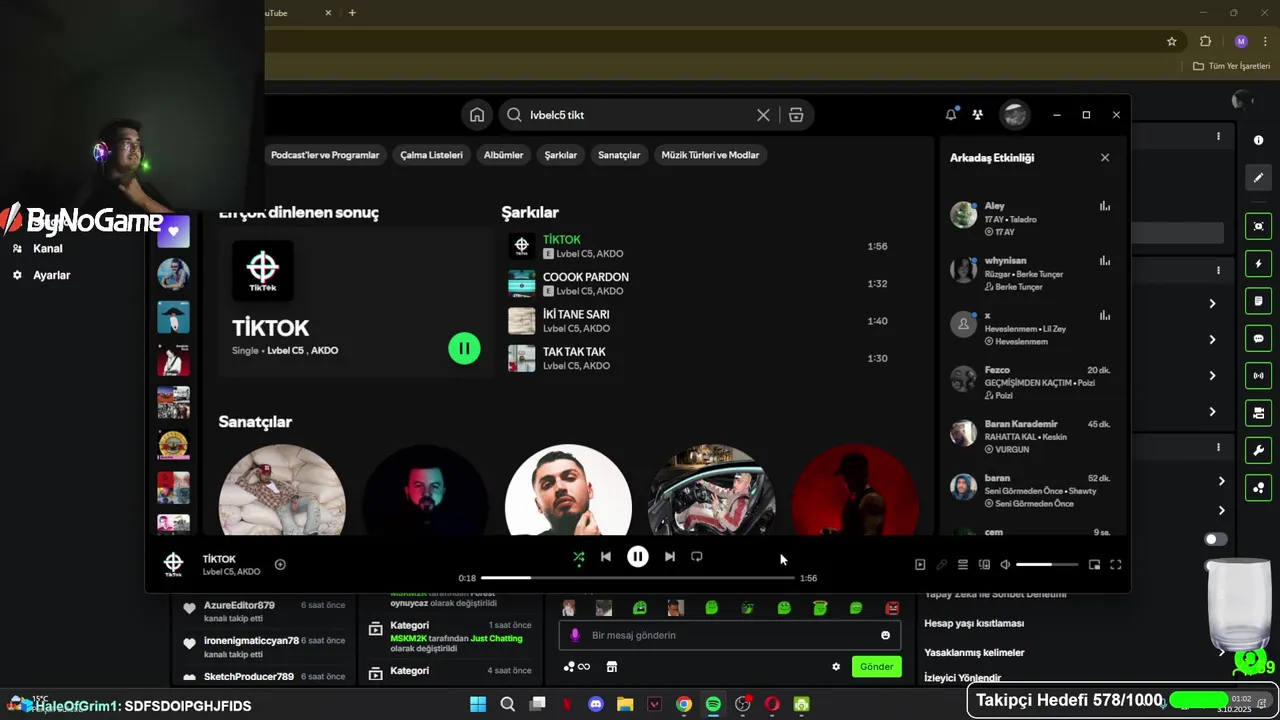Open Connect to a device icon
Viewport: 1280px width, 720px height.
coord(984,565)
